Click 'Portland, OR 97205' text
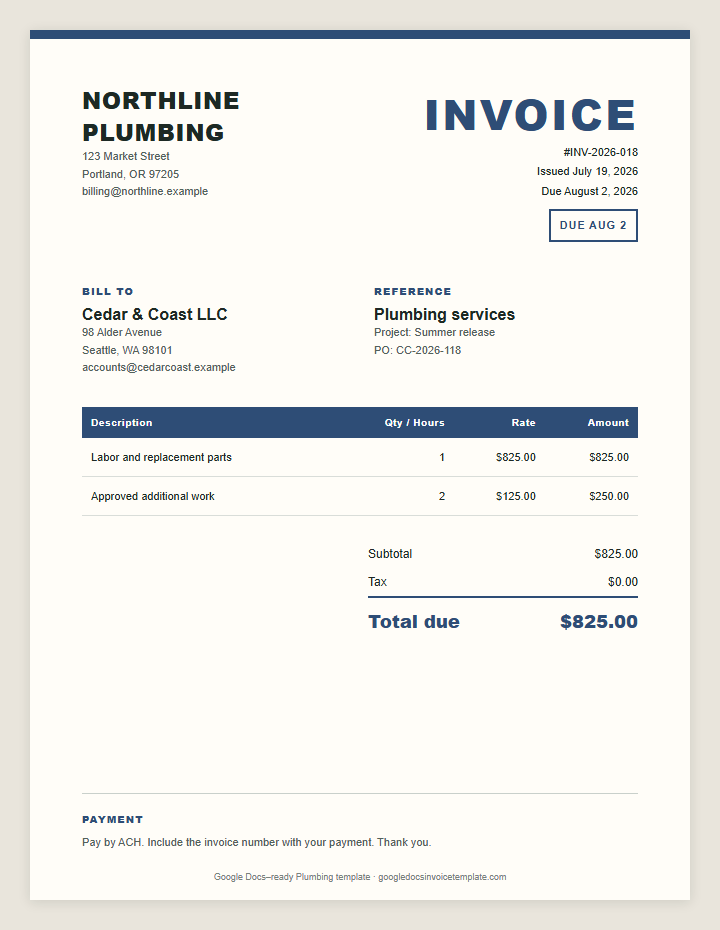720x930 pixels. coord(130,174)
